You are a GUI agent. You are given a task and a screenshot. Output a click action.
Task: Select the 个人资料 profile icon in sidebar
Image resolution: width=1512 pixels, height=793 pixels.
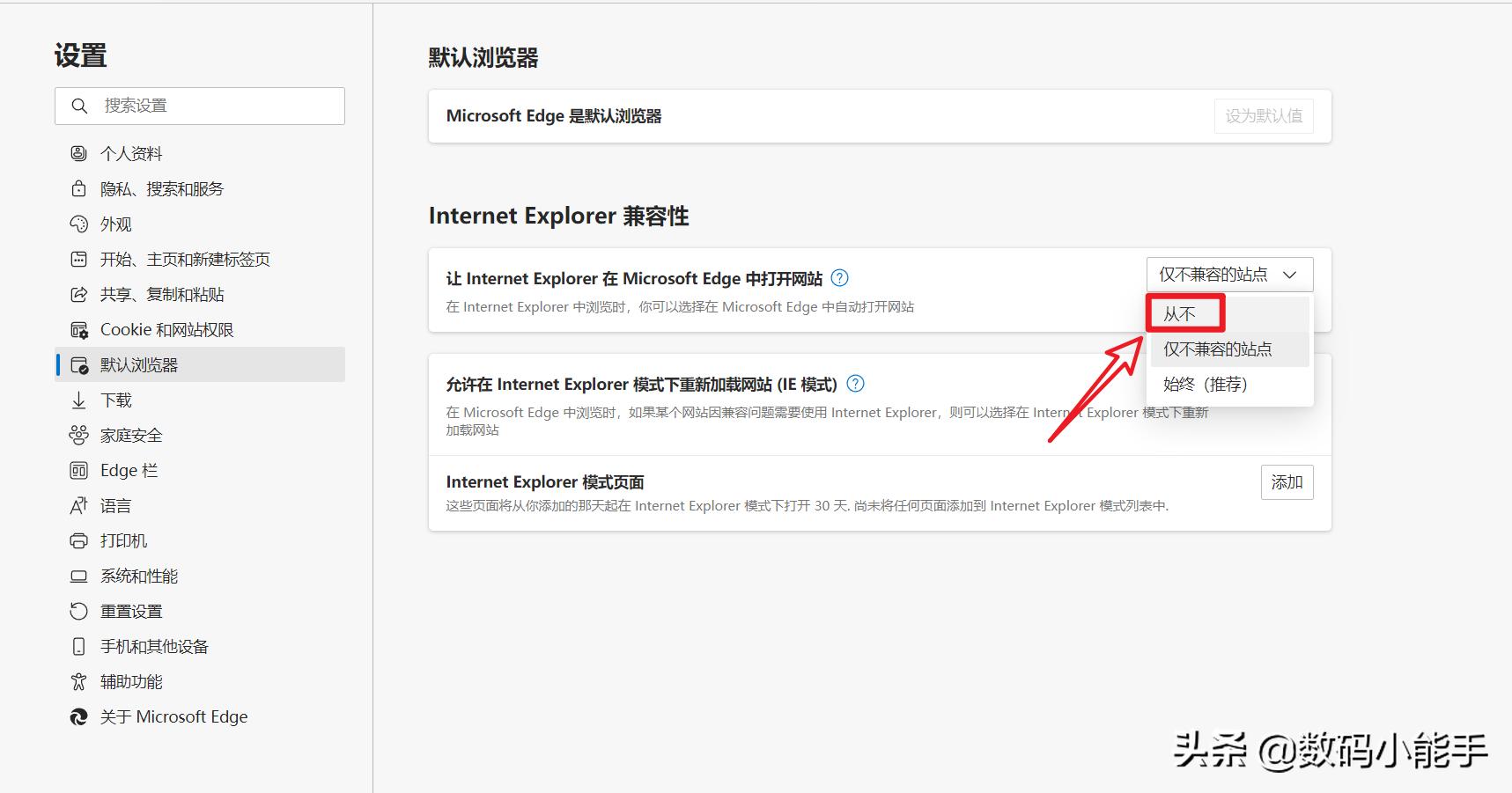(x=79, y=153)
